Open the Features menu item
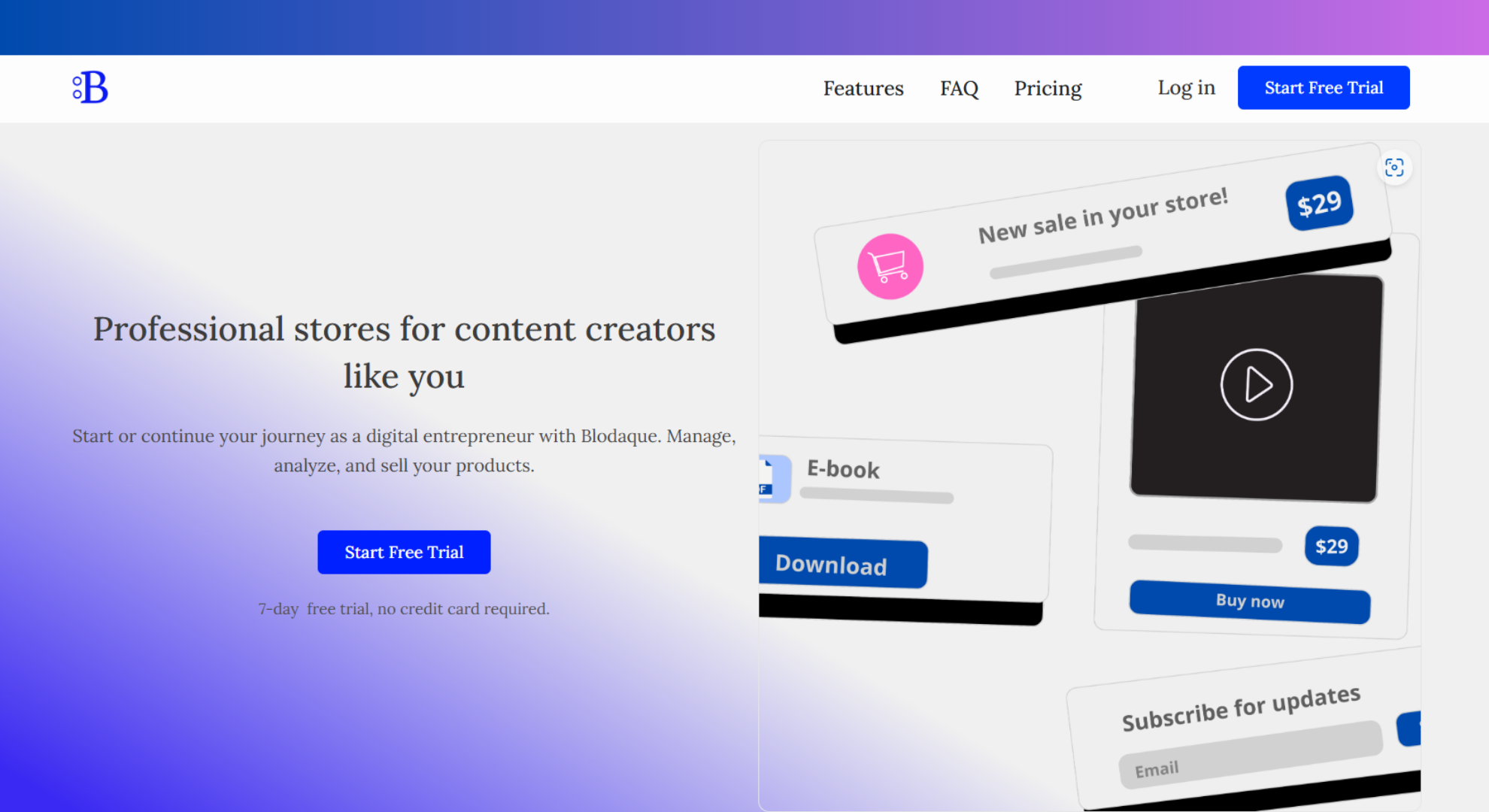 (863, 88)
